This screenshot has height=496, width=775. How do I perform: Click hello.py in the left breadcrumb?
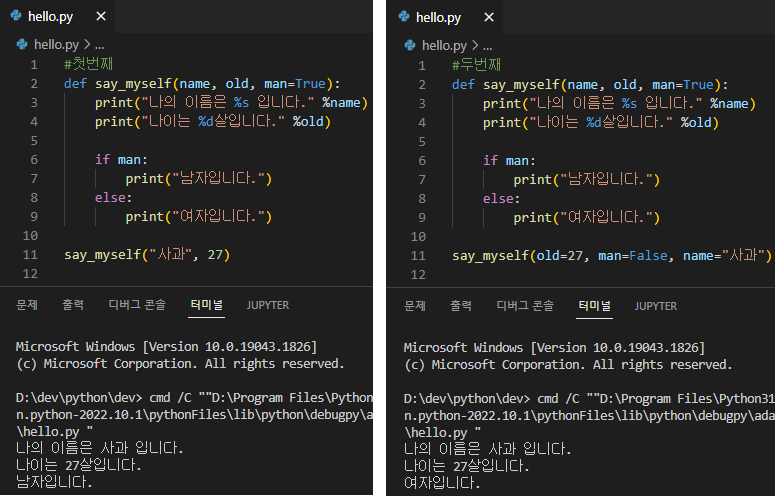(x=56, y=44)
